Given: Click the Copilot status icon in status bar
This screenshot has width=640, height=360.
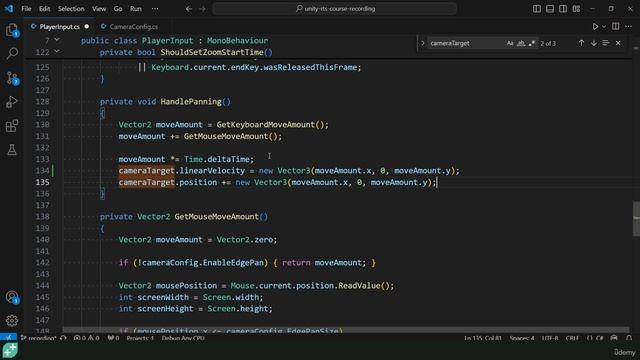Looking at the screenshot, I should [614, 338].
